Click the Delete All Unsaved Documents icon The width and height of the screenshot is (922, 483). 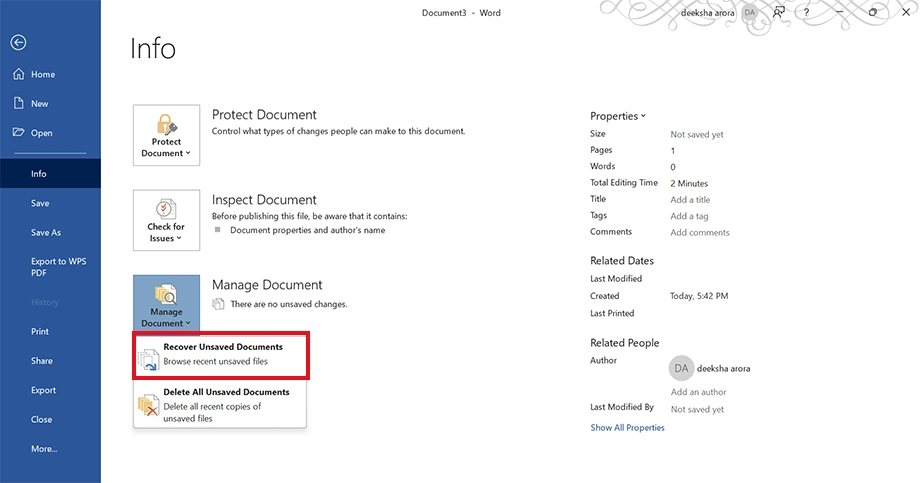tap(148, 406)
